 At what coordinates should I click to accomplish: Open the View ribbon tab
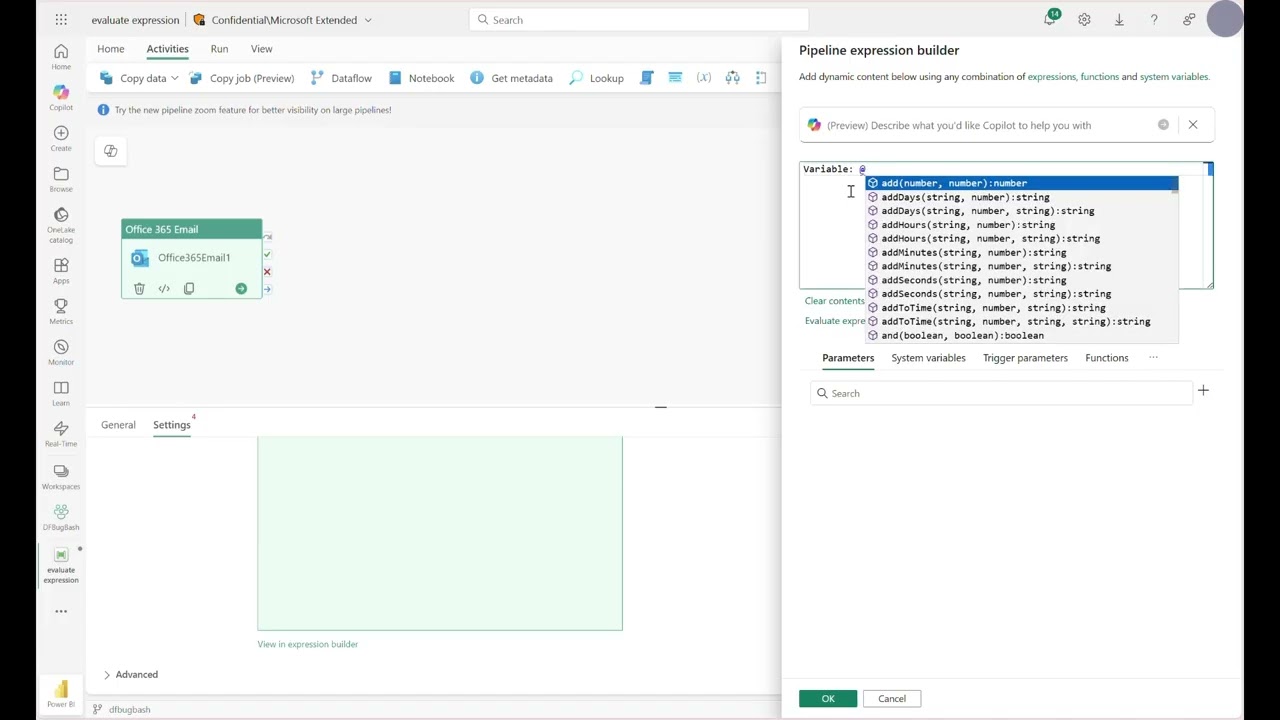coord(261,48)
